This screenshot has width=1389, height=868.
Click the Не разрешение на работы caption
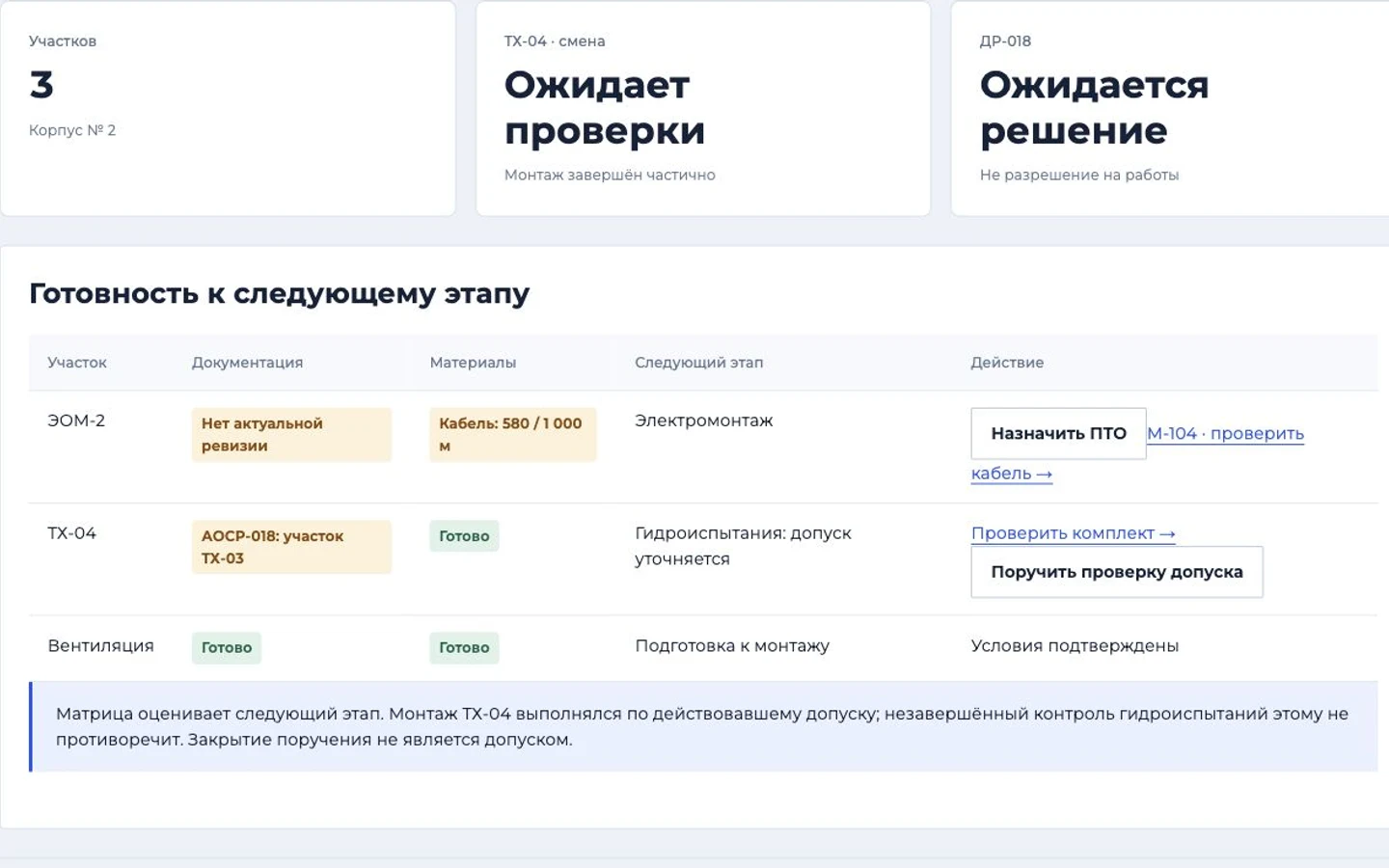click(x=1079, y=175)
